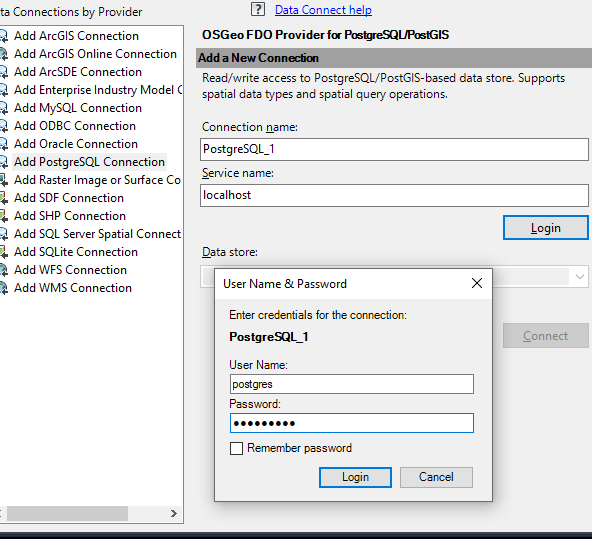Click the Password input field
Image resolution: width=592 pixels, height=539 pixels.
click(x=352, y=423)
